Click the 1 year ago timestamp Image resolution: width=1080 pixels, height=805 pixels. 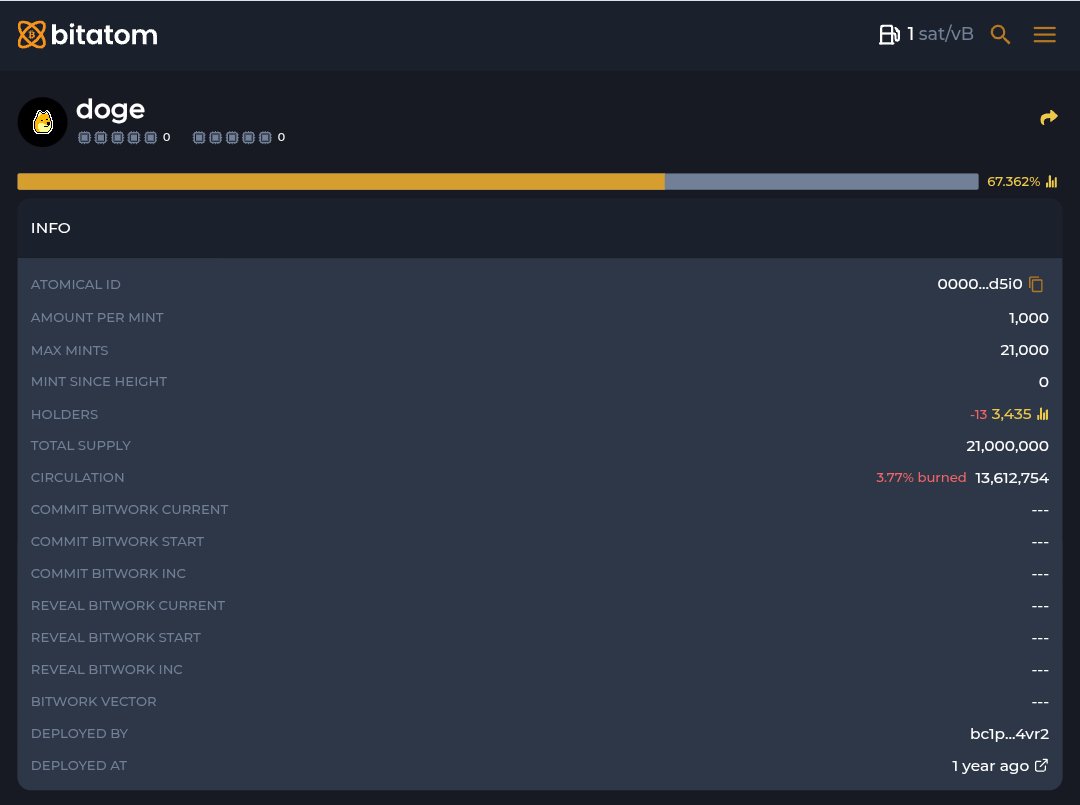pos(990,766)
